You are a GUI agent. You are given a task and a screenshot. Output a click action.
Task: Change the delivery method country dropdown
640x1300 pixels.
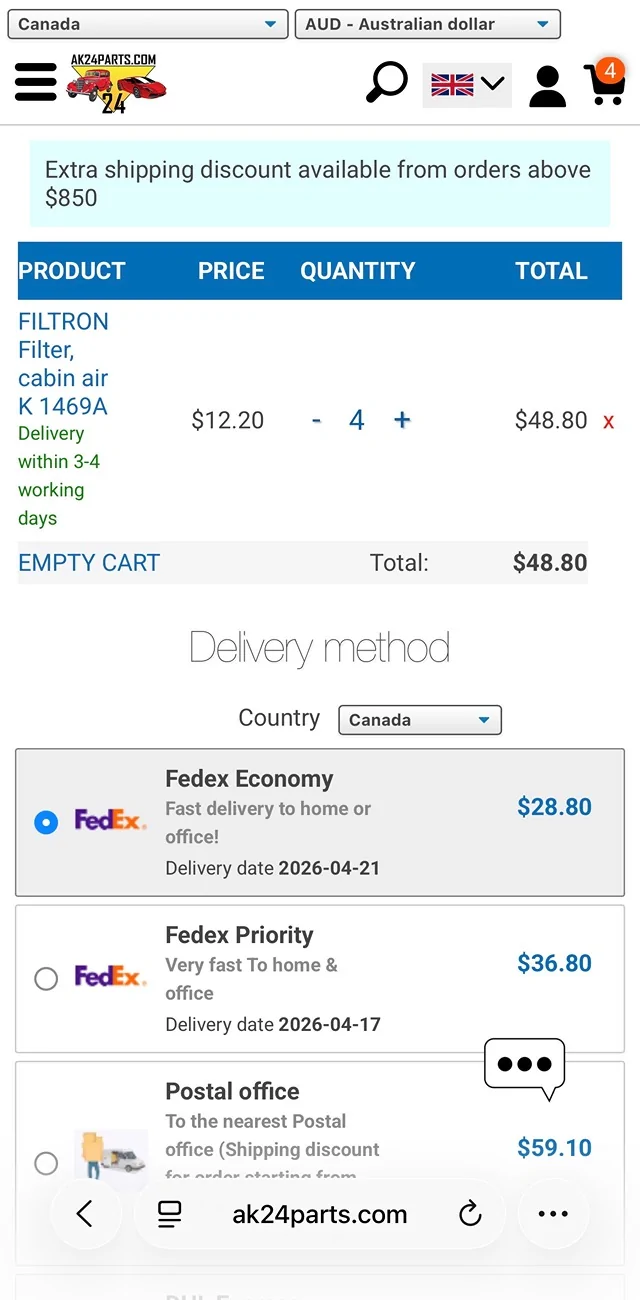[x=419, y=720]
